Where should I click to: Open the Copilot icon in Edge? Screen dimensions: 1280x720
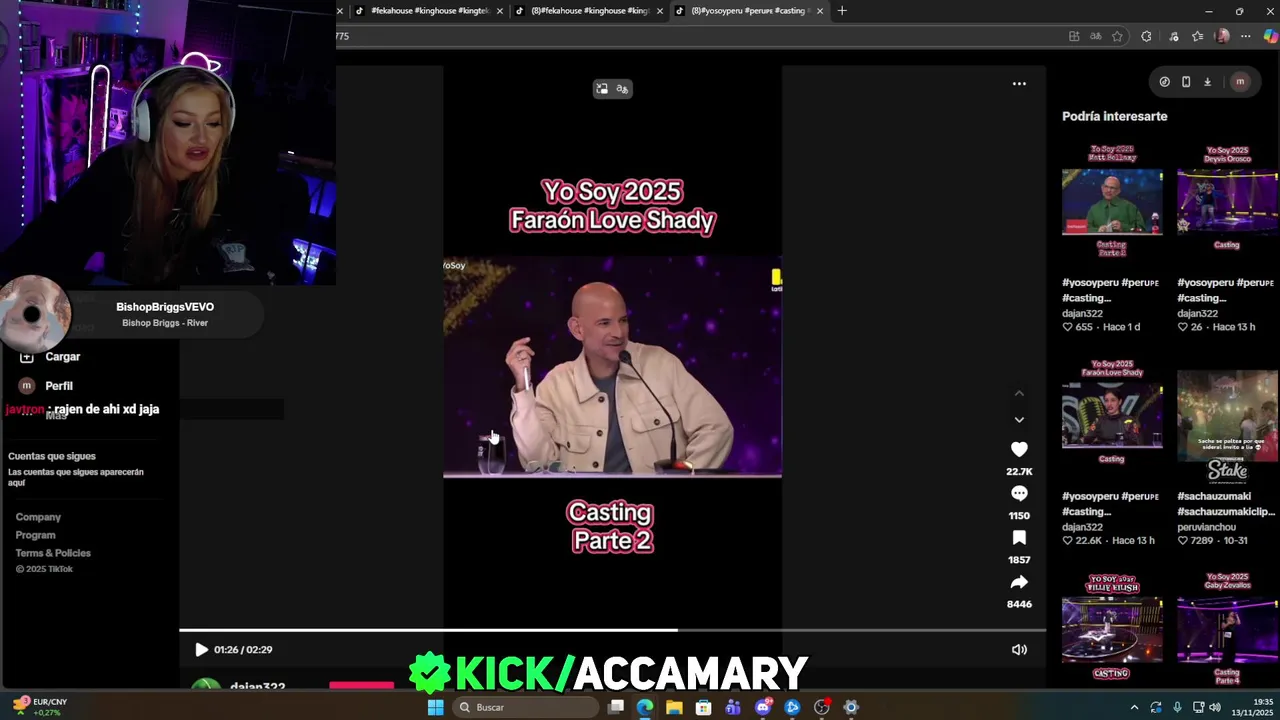1269,36
